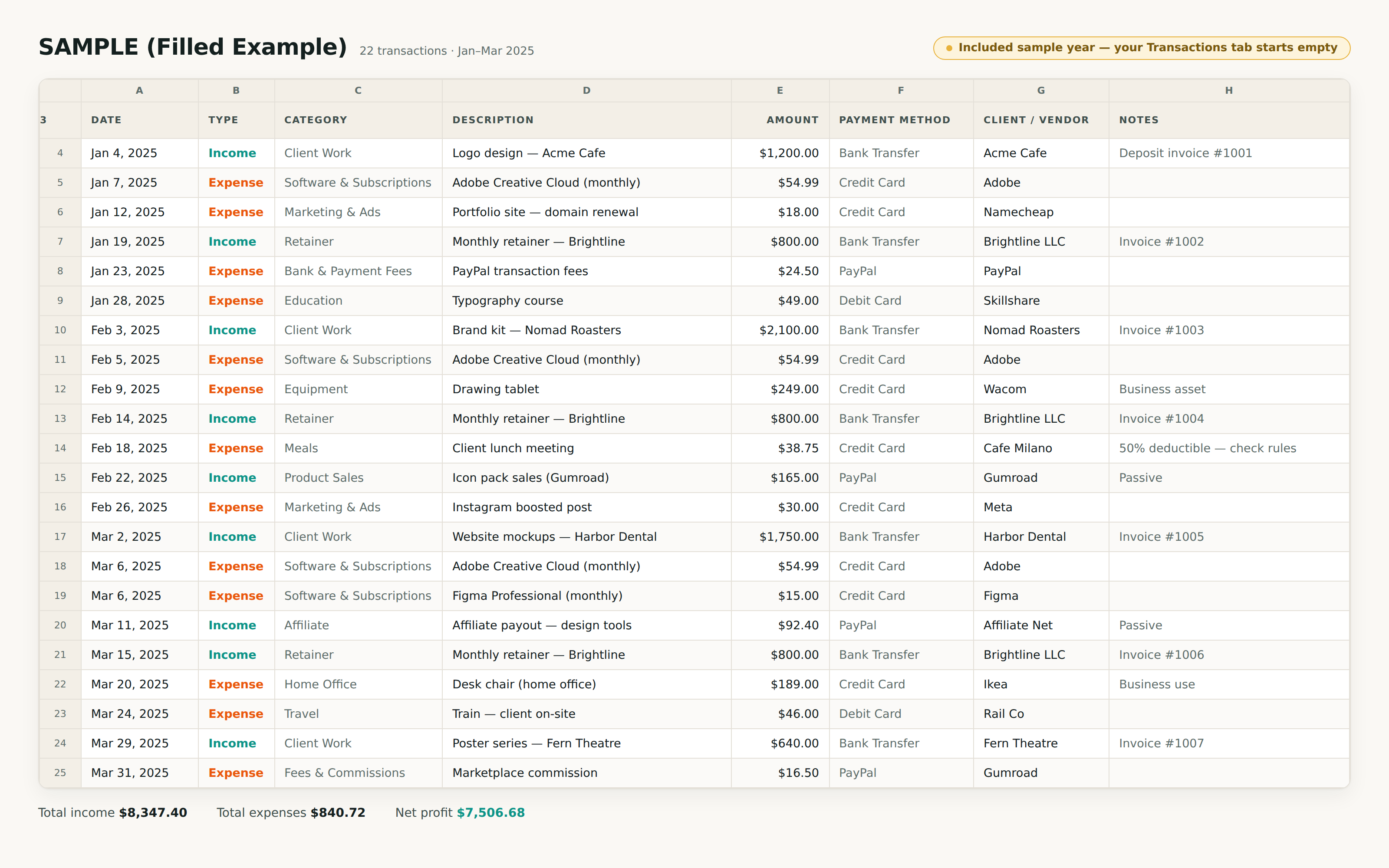1389x868 pixels.
Task: Click the $1,750.00 amount cell
Action: click(780, 537)
